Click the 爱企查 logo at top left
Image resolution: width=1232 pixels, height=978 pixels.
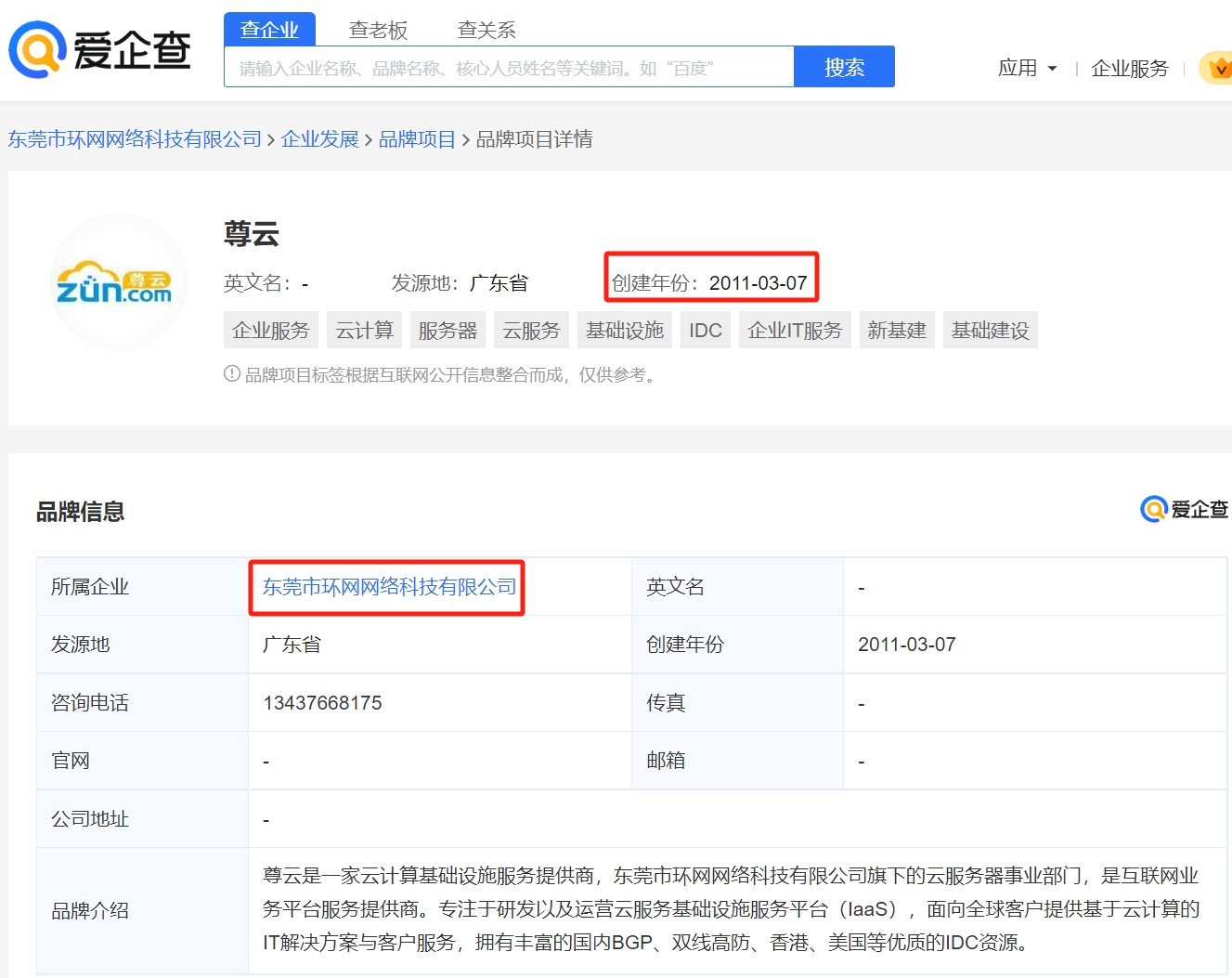click(x=99, y=49)
